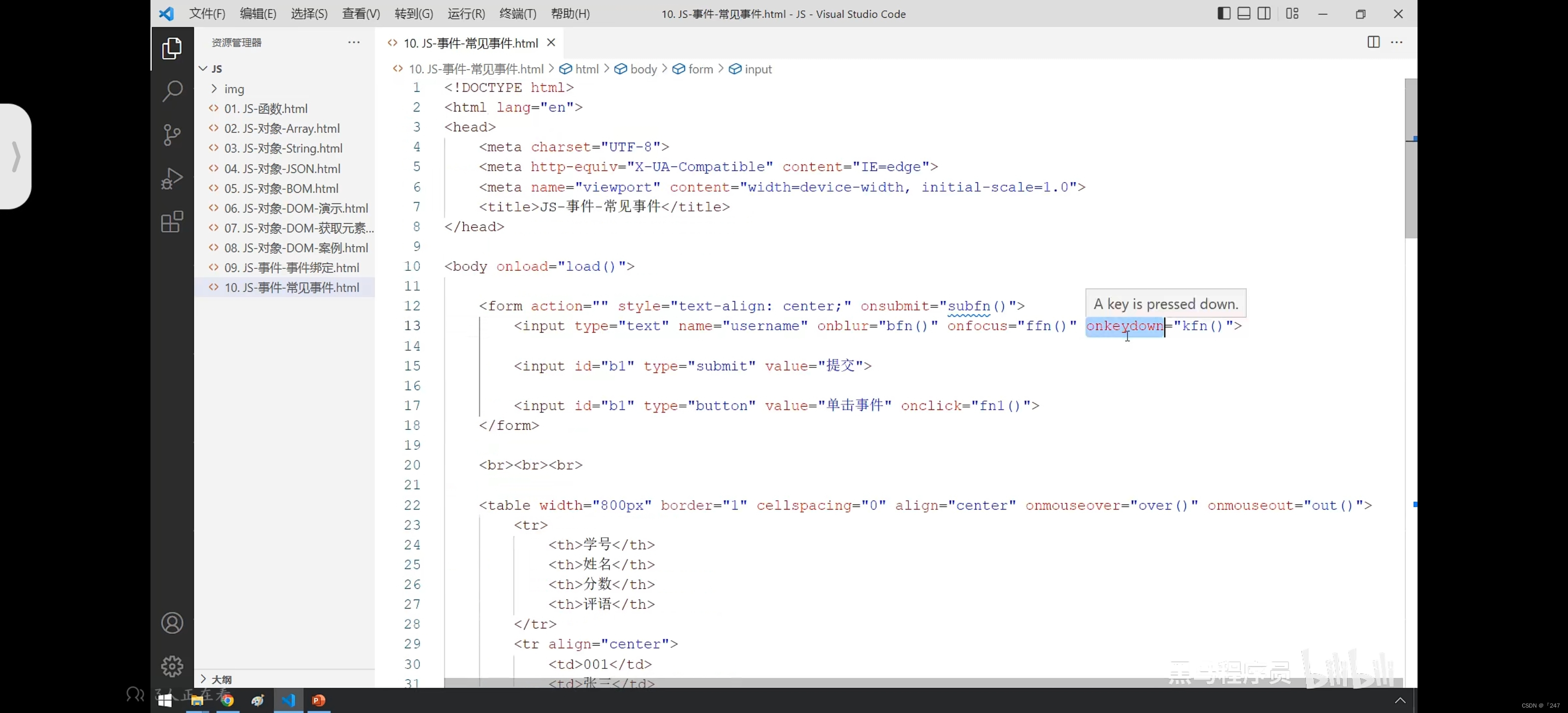
Task: Open the Search view in activity bar
Action: (172, 91)
